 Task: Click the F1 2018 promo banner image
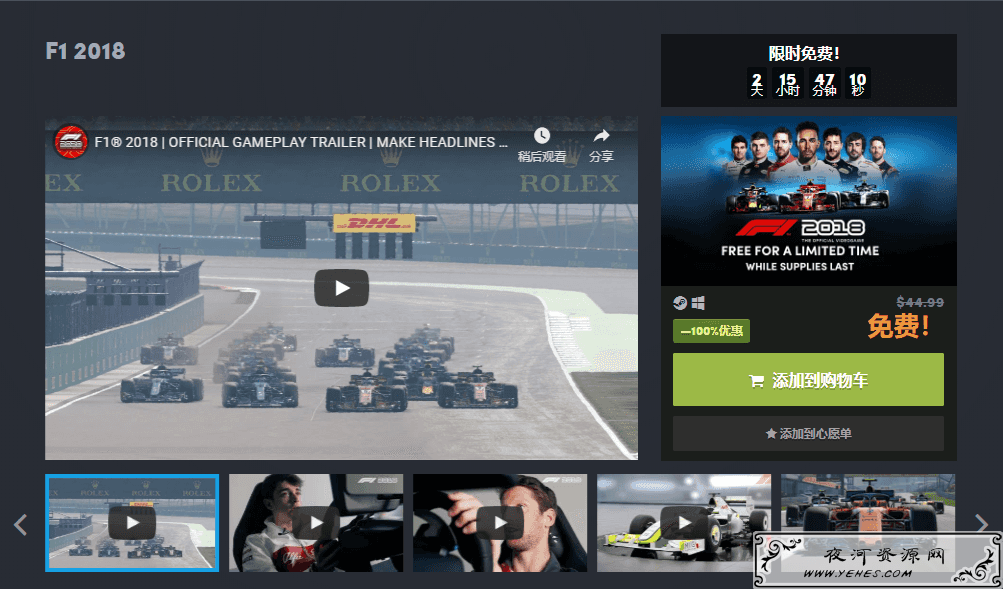[809, 201]
